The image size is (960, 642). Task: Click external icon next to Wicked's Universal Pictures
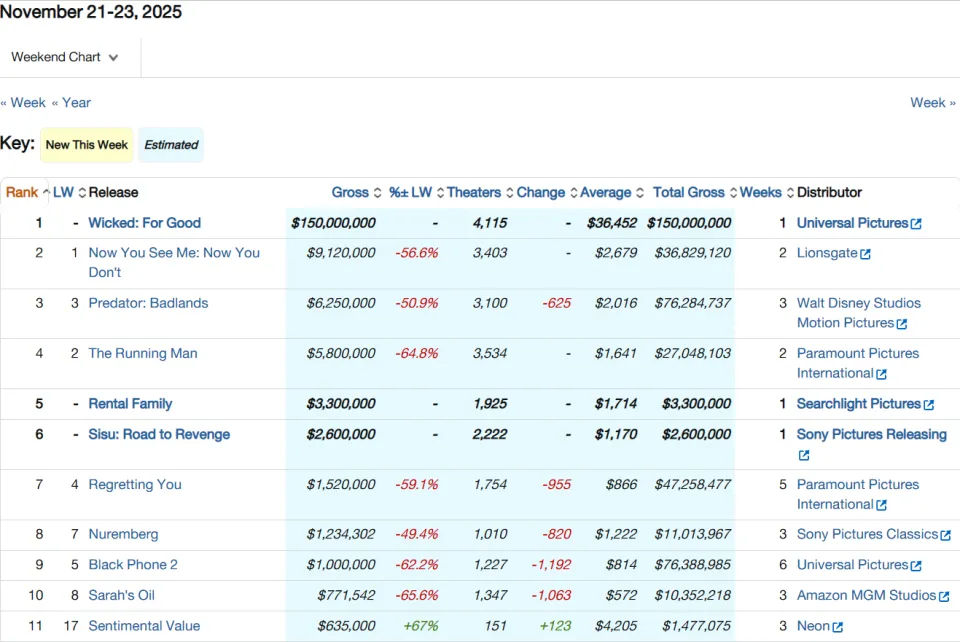click(916, 224)
